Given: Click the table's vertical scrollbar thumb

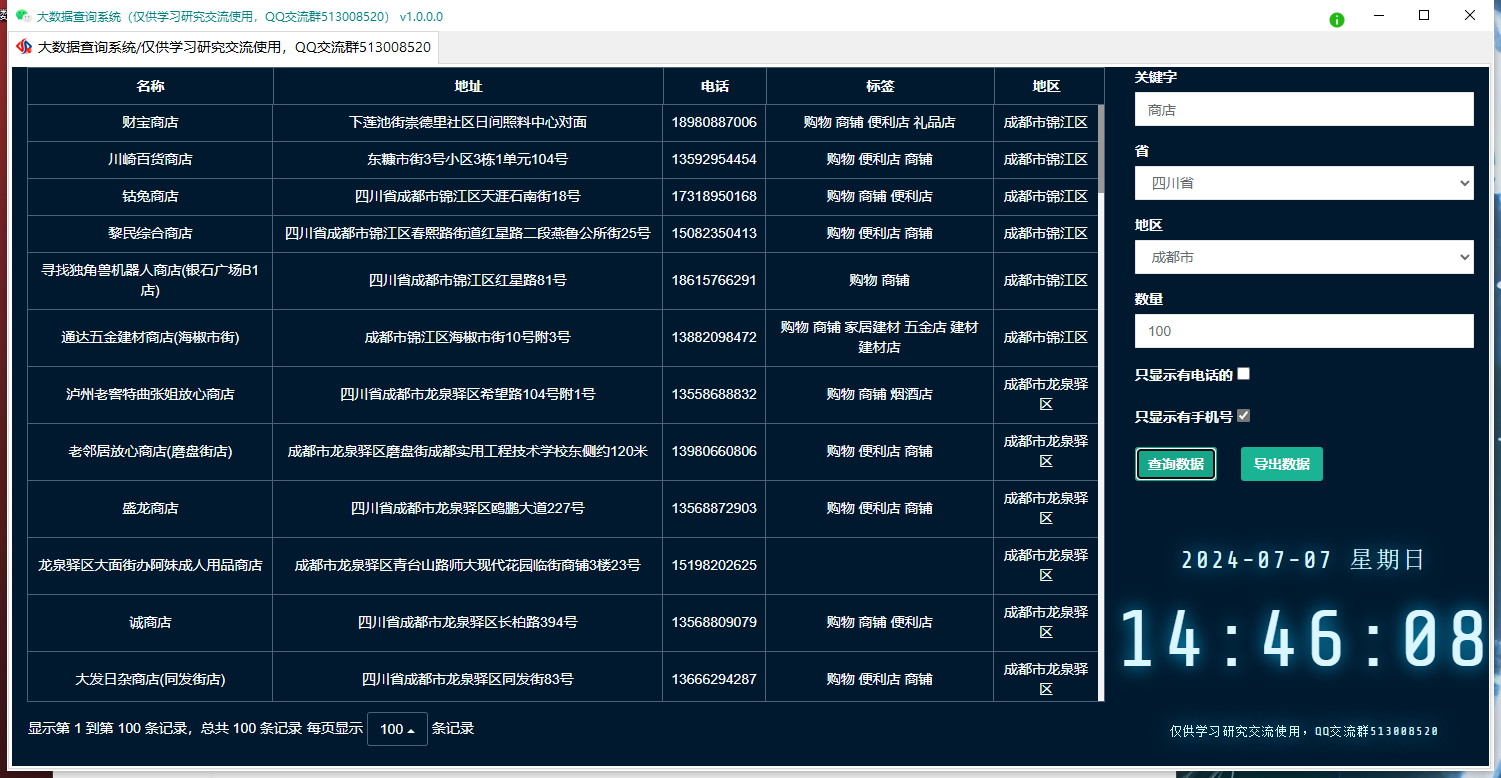Looking at the screenshot, I should click(1101, 148).
